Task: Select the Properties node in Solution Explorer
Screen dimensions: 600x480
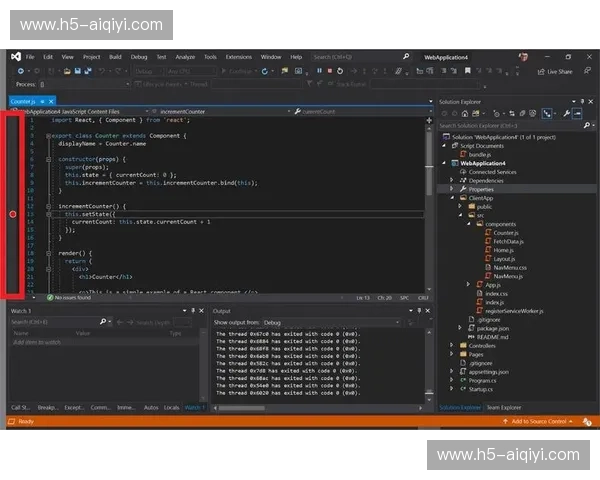Action: click(x=481, y=189)
